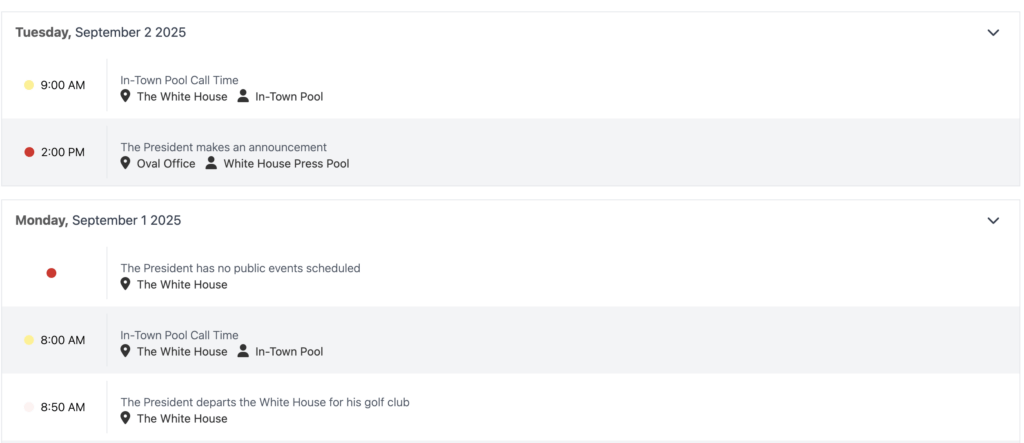Click location pin in Tuesday 9:00 AM event
The height and width of the screenshot is (443, 1024).
pyautogui.click(x=126, y=96)
